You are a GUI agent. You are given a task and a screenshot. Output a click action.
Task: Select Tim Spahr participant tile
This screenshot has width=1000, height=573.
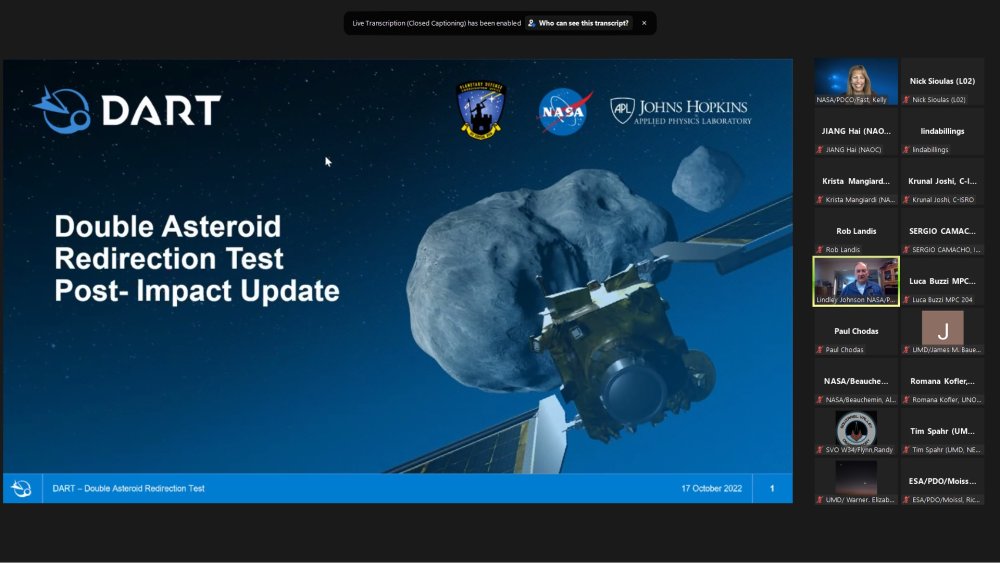[x=942, y=431]
